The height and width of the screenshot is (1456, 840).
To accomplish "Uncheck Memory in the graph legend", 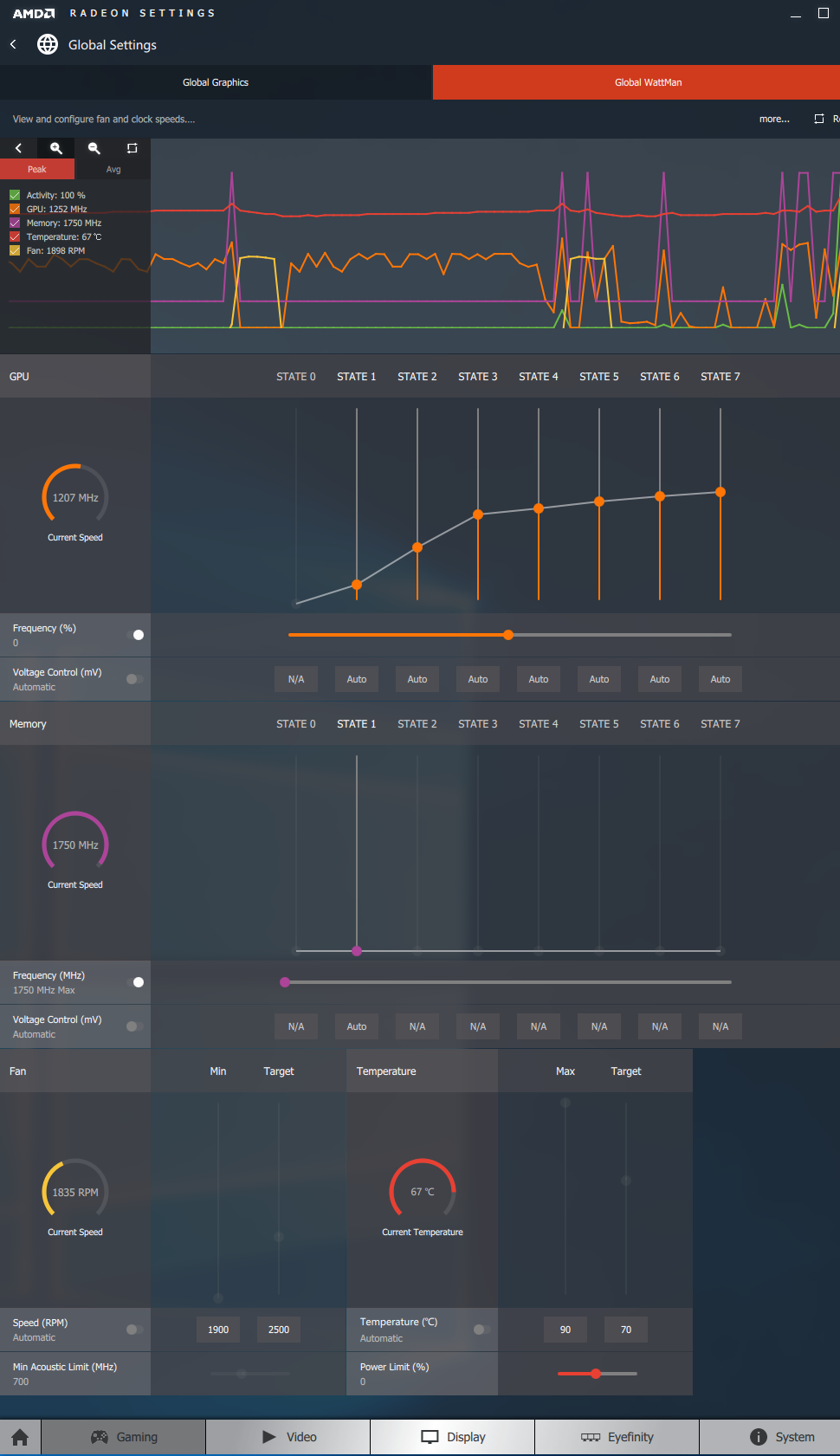I will (15, 223).
